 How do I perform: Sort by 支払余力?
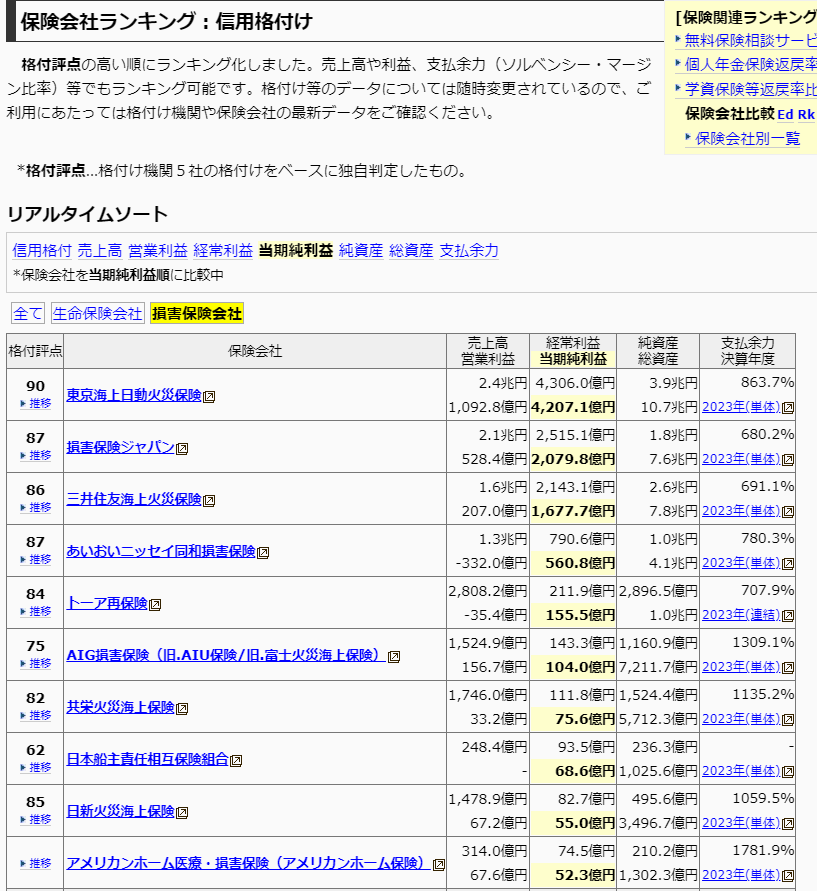(469, 251)
